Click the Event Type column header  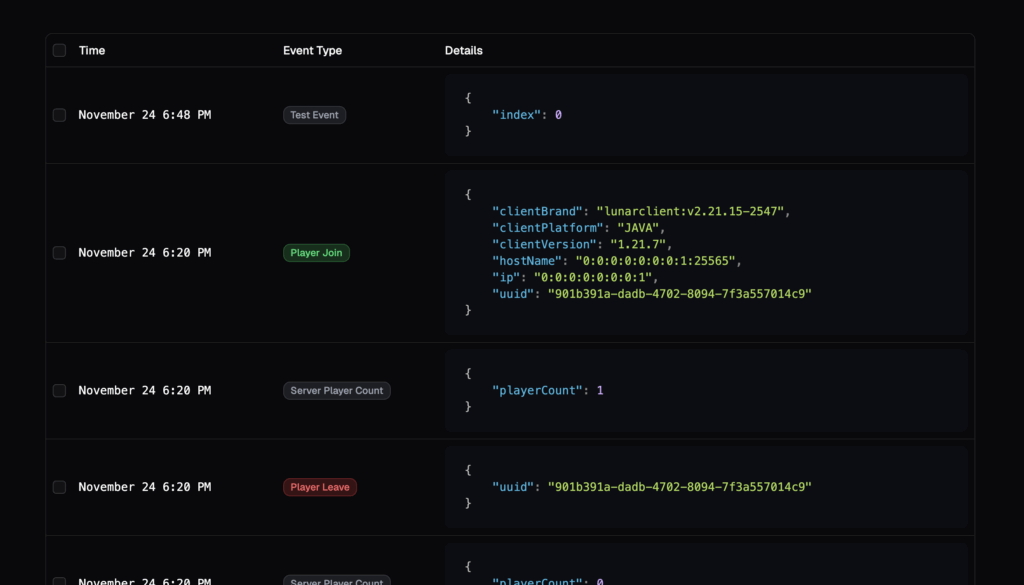(312, 50)
